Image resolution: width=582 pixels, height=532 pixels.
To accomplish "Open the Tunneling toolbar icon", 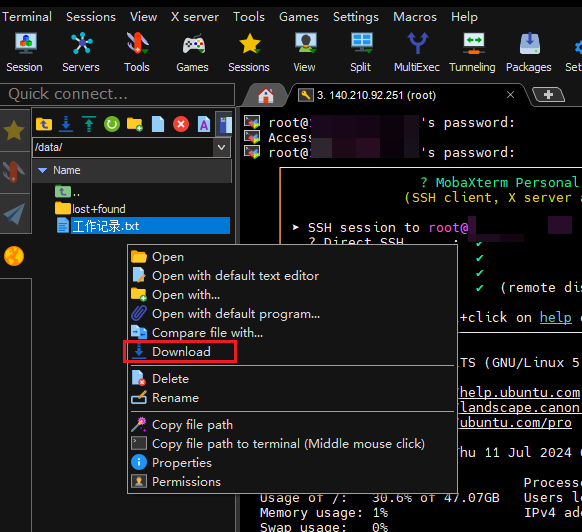I will point(473,52).
